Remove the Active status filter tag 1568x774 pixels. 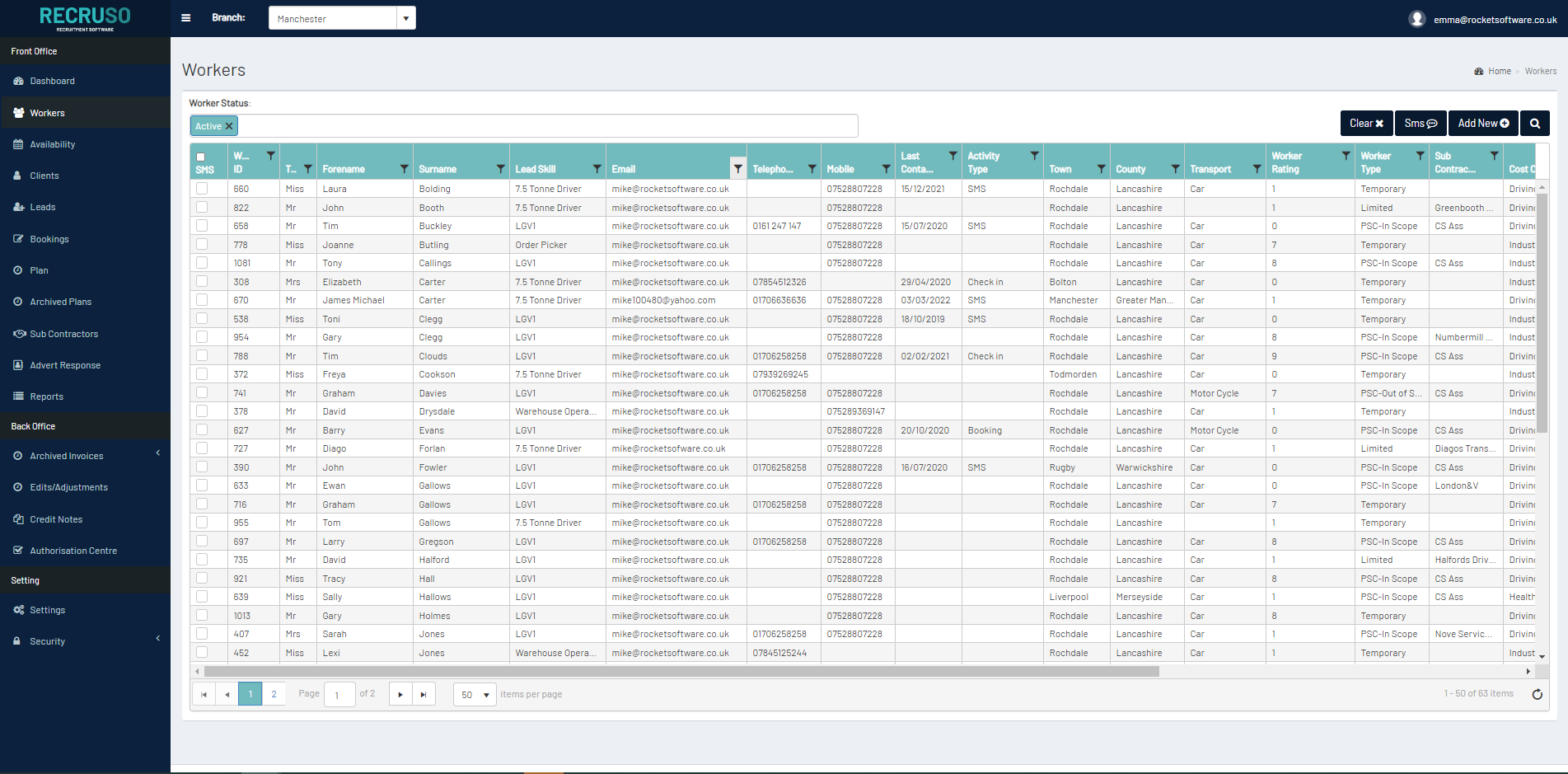[229, 126]
